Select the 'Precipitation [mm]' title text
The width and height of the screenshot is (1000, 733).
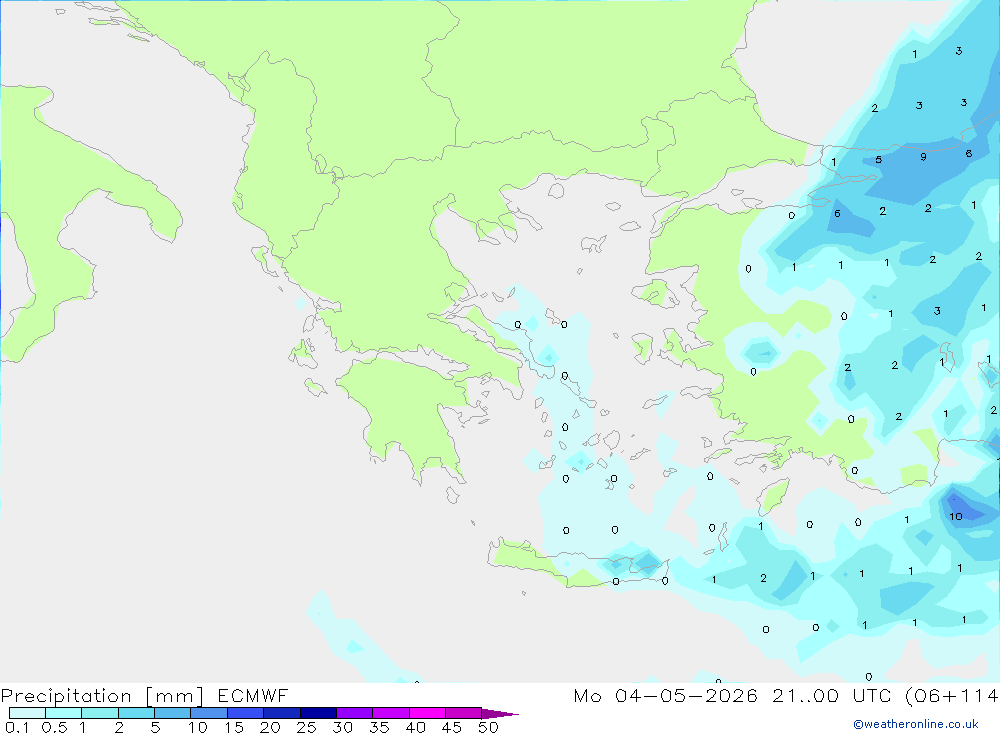[102, 696]
